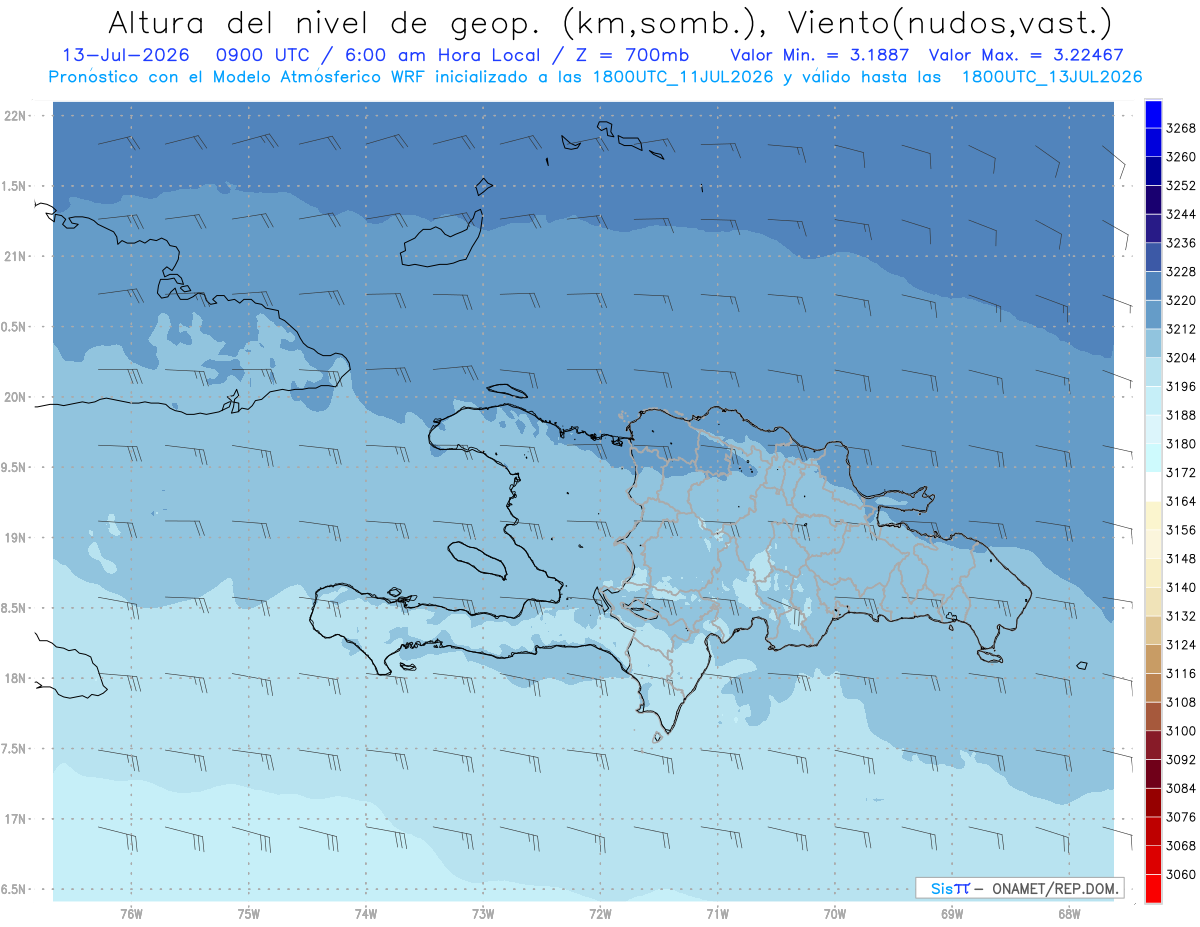The height and width of the screenshot is (927, 1200).
Task: Click the bright blue swatch above the 3268 label
Action: (x=1152, y=114)
